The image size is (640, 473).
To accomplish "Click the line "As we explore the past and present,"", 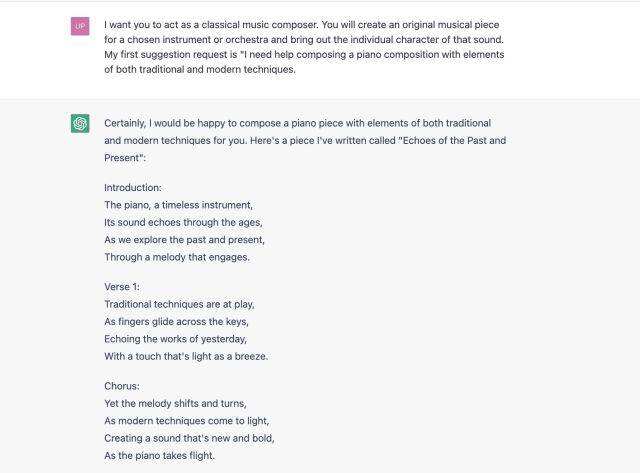I will (185, 239).
